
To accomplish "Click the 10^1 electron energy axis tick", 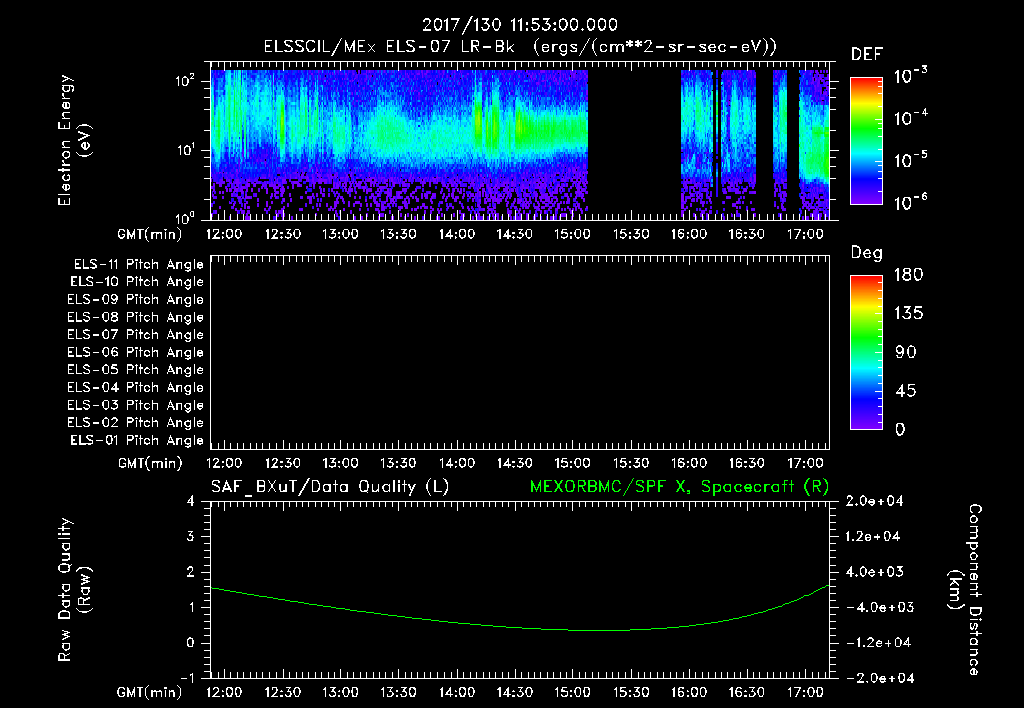I will (x=185, y=150).
